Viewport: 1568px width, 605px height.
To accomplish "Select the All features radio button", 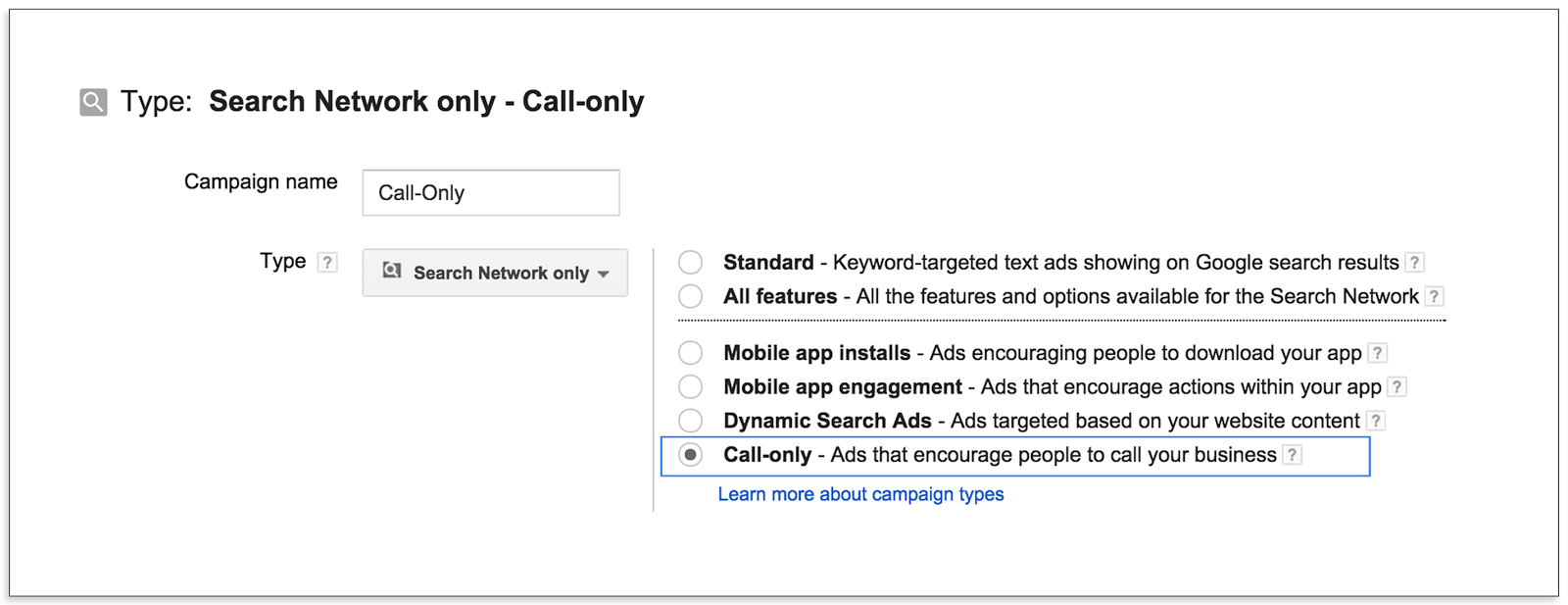I will click(x=690, y=296).
